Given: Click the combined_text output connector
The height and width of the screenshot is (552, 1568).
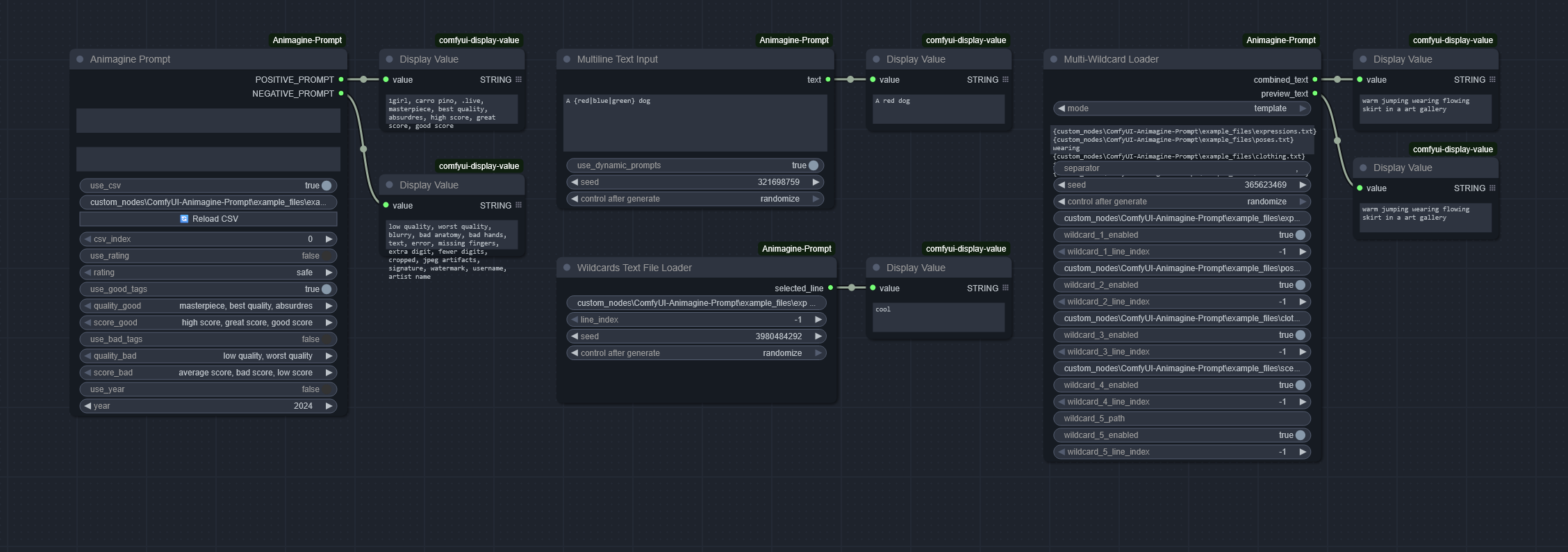Looking at the screenshot, I should click(1315, 79).
